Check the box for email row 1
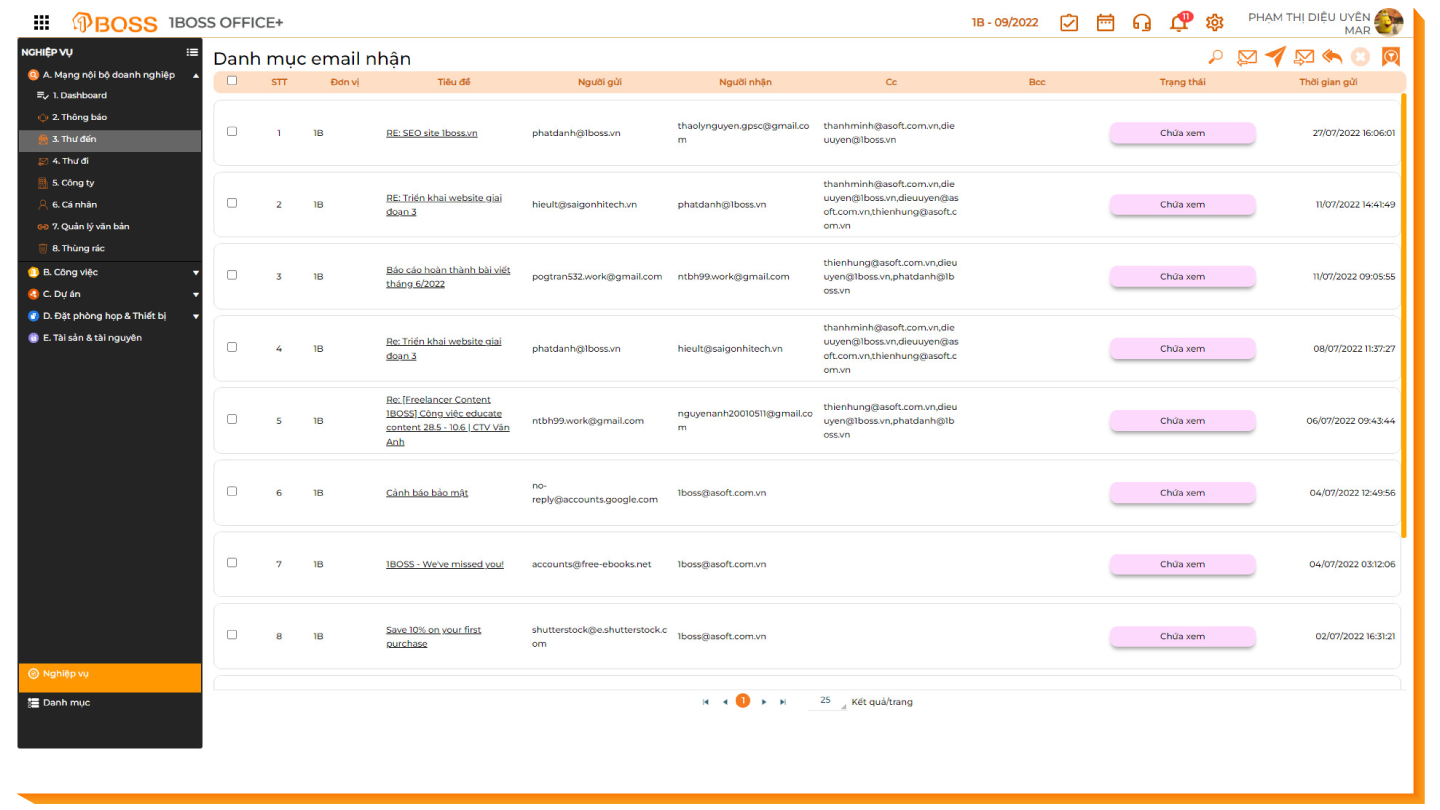 (x=232, y=131)
